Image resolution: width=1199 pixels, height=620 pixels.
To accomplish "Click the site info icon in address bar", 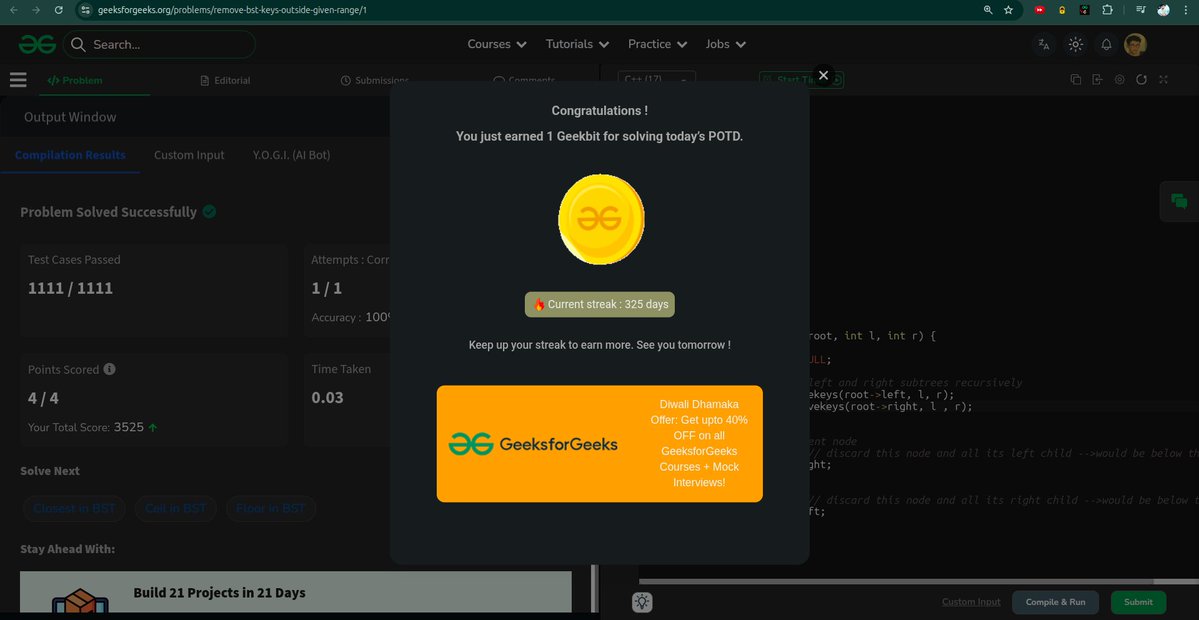I will tap(86, 10).
